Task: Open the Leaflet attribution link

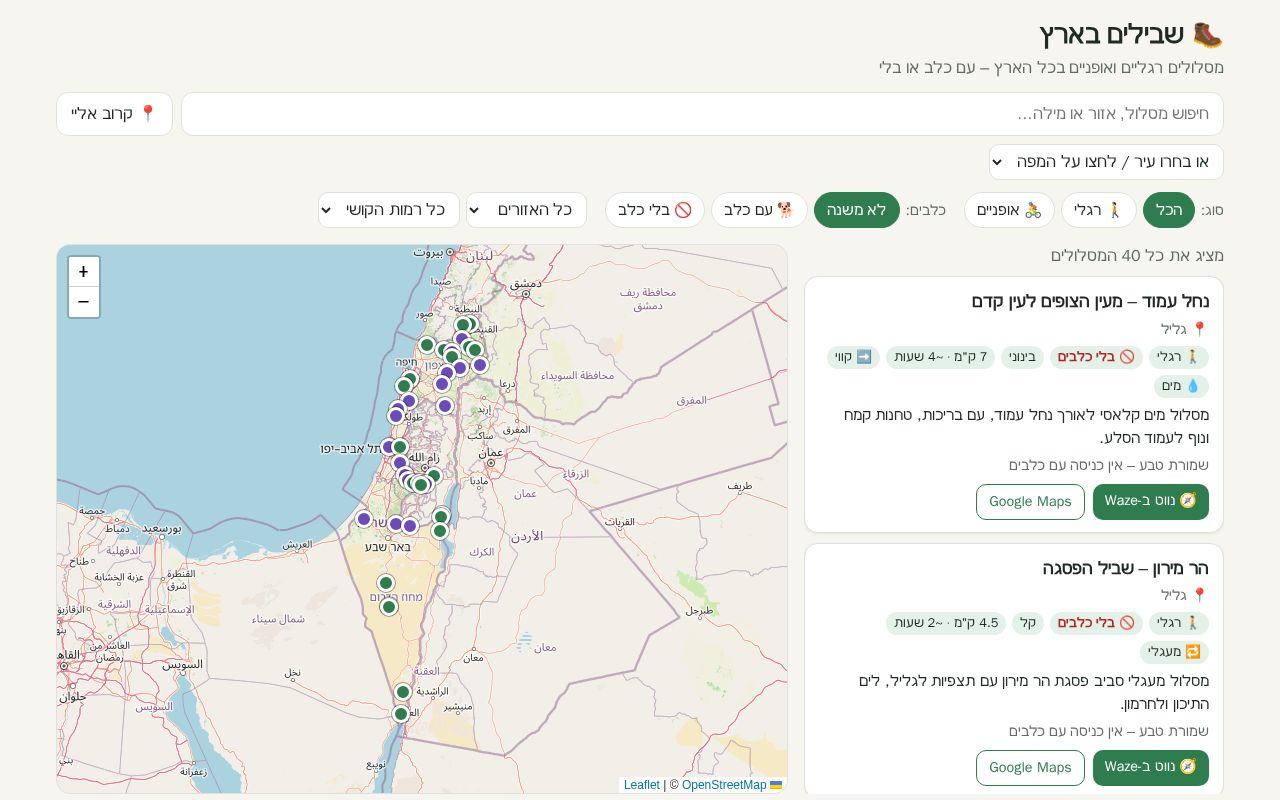Action: pyautogui.click(x=642, y=785)
